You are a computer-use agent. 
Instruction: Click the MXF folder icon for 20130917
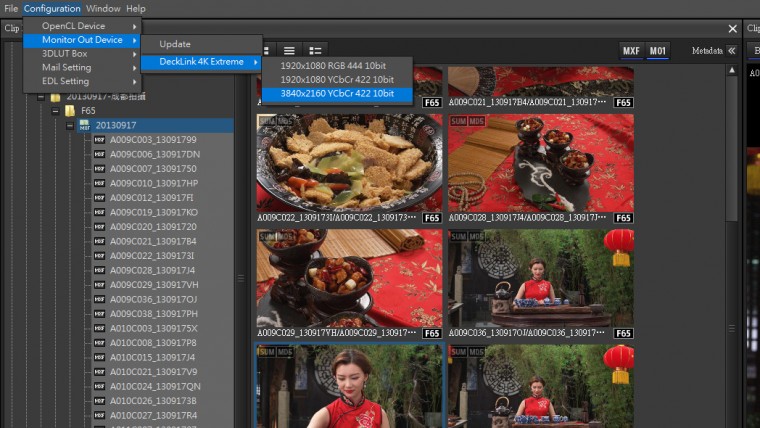tap(85, 125)
